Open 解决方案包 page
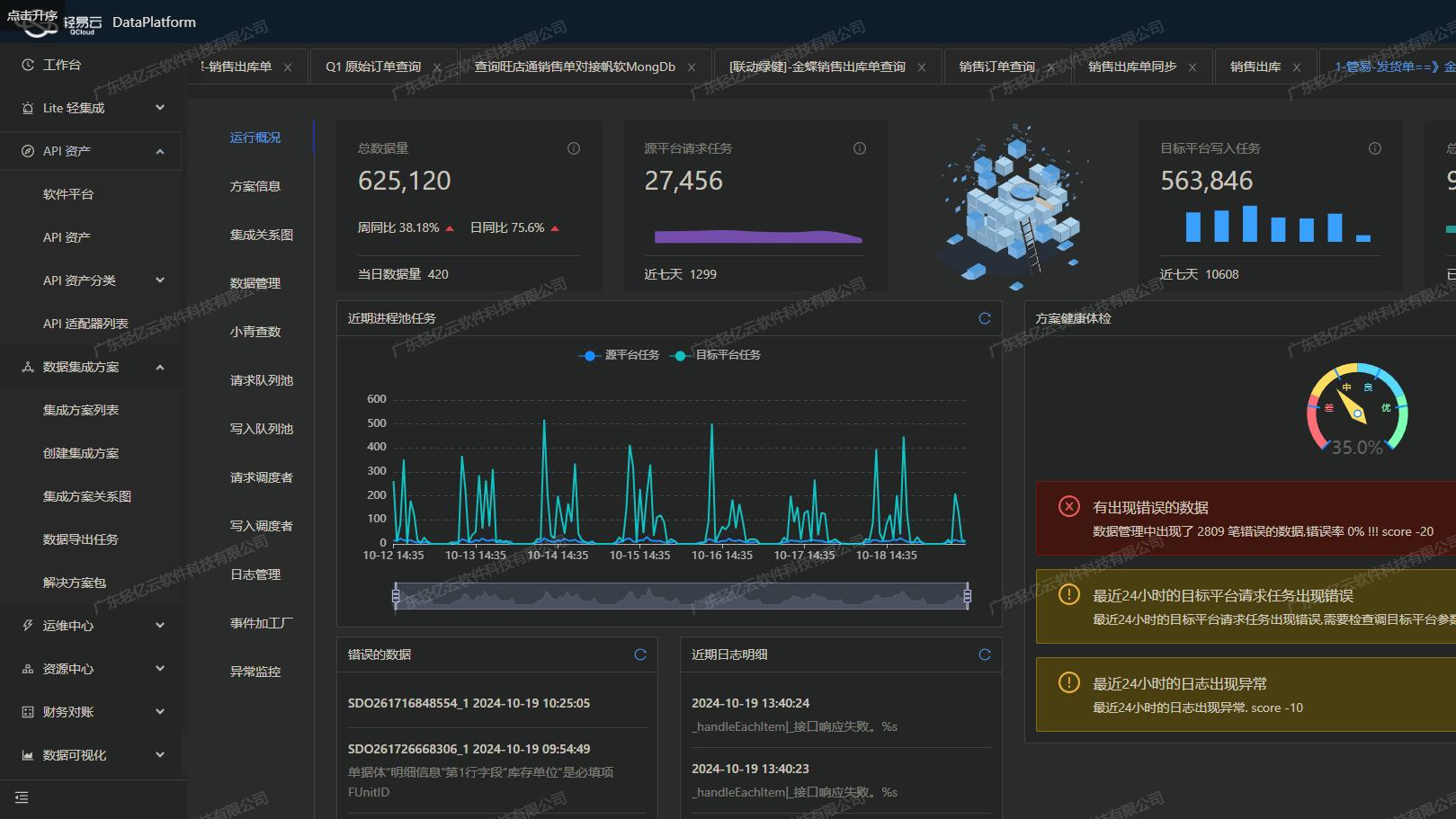 [x=75, y=583]
